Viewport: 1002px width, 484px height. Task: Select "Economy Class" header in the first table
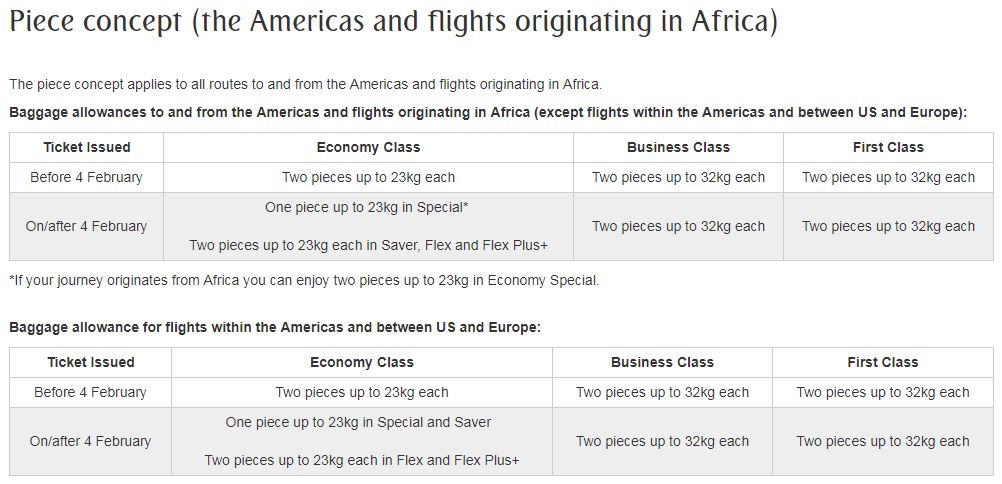click(x=368, y=147)
